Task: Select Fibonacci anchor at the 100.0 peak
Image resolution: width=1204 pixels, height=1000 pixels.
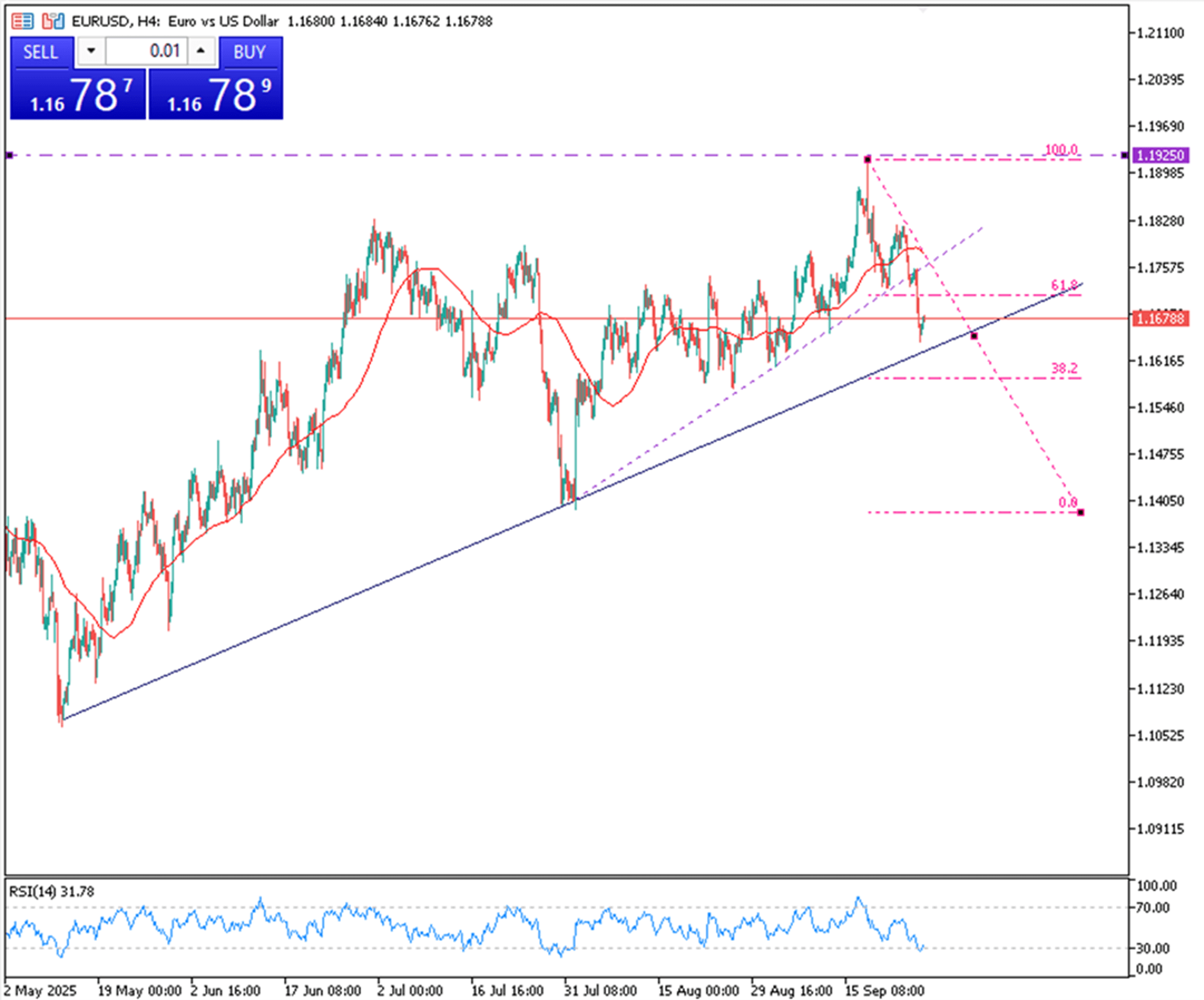Action: click(867, 159)
